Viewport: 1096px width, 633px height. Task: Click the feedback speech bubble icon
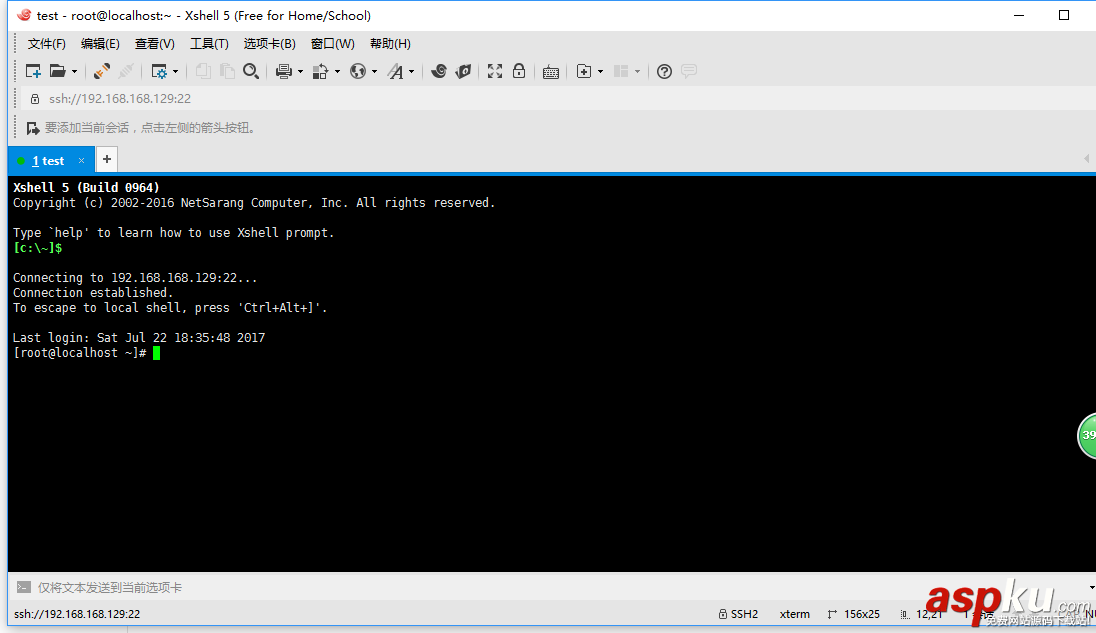(688, 71)
